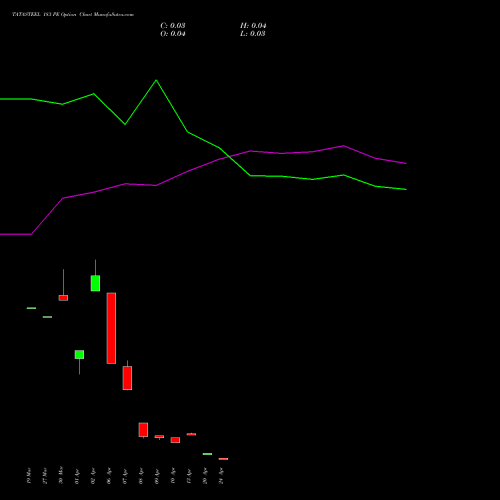Image resolution: width=500 pixels, height=500 pixels.
Task: Click the open value "O: 0.04"
Action: pyautogui.click(x=173, y=34)
